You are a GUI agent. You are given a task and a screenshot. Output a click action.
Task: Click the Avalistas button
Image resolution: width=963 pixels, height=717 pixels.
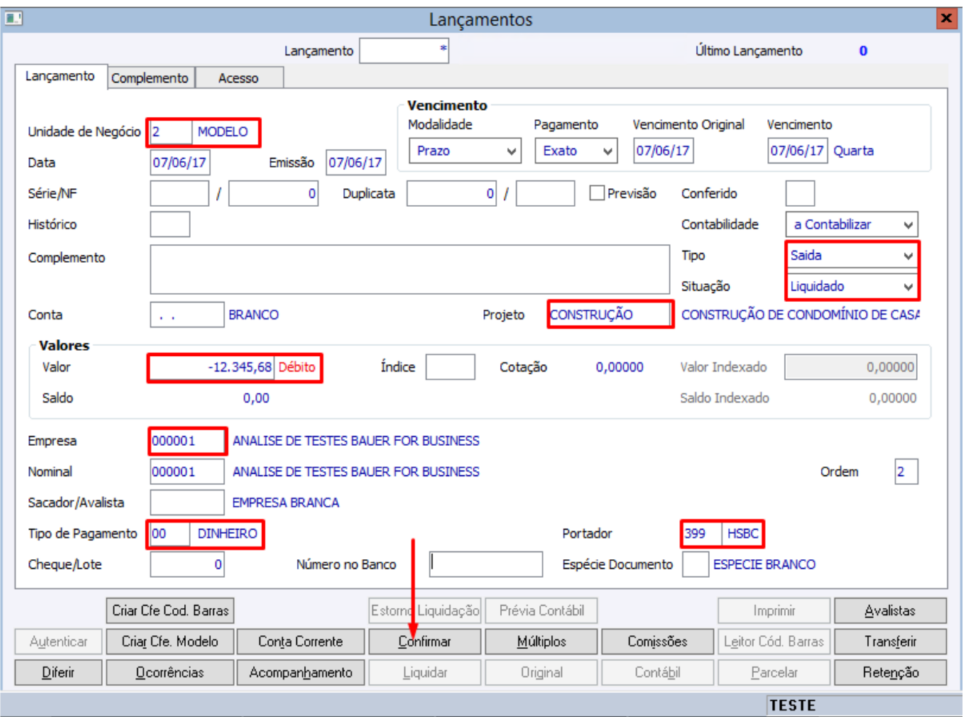click(x=890, y=611)
